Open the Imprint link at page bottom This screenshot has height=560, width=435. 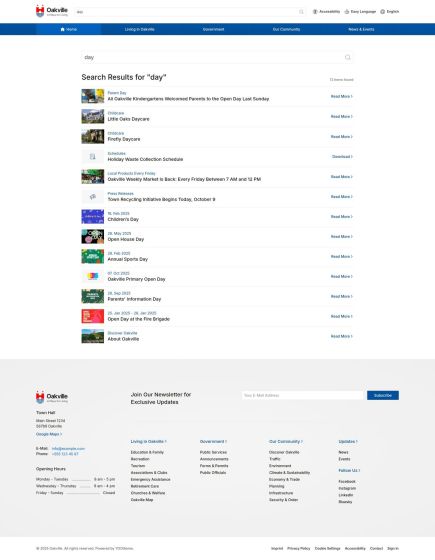tap(277, 548)
